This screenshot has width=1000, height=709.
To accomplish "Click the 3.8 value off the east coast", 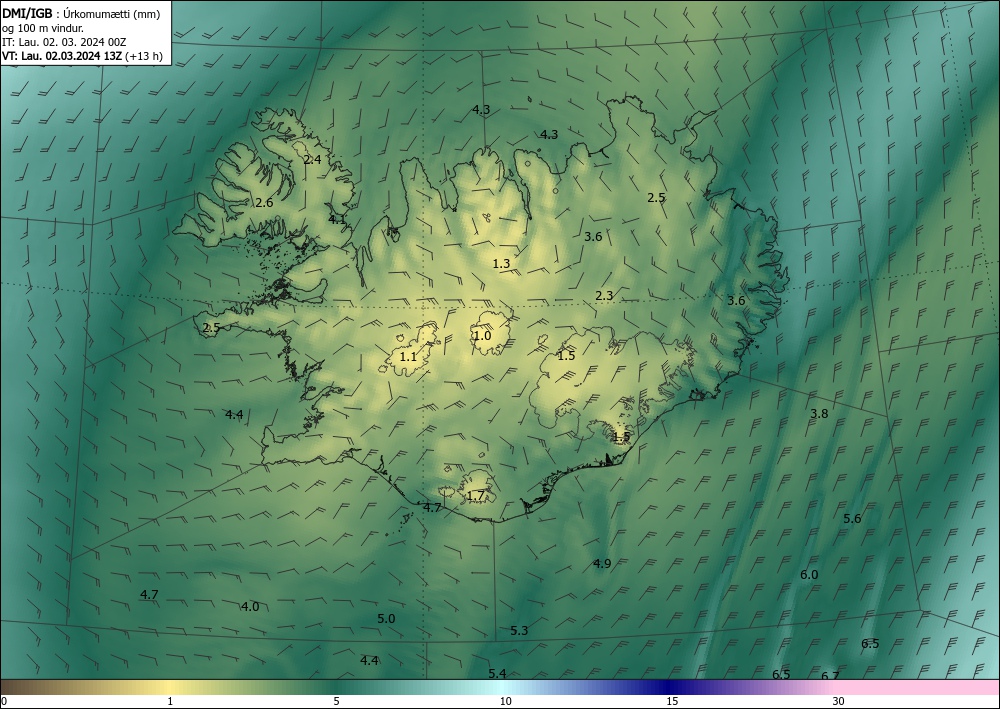I will click(819, 414).
